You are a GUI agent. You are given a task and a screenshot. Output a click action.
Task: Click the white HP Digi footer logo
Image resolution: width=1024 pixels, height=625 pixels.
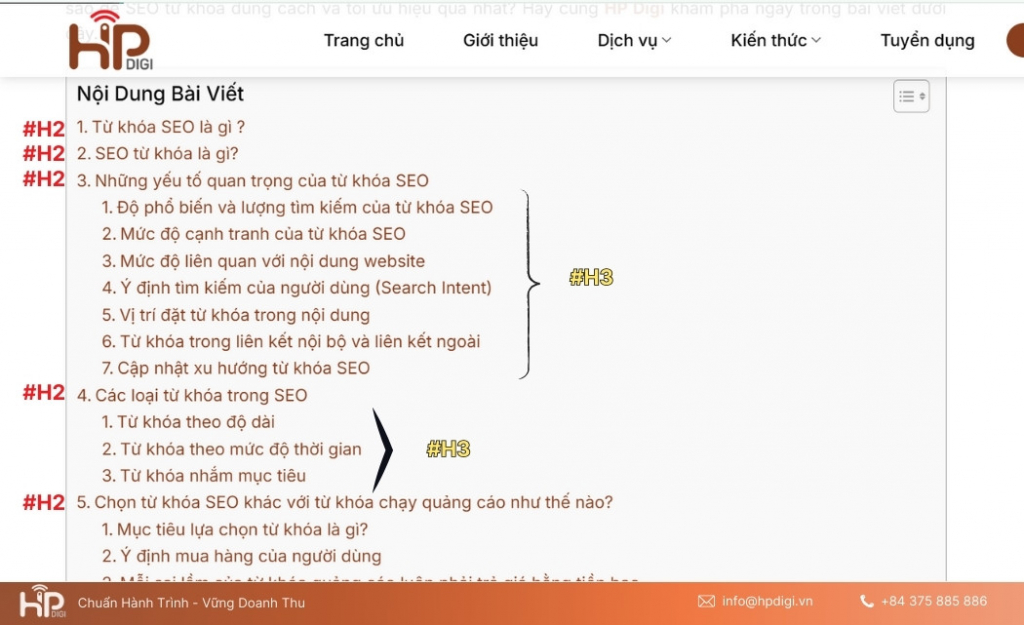pos(42,601)
